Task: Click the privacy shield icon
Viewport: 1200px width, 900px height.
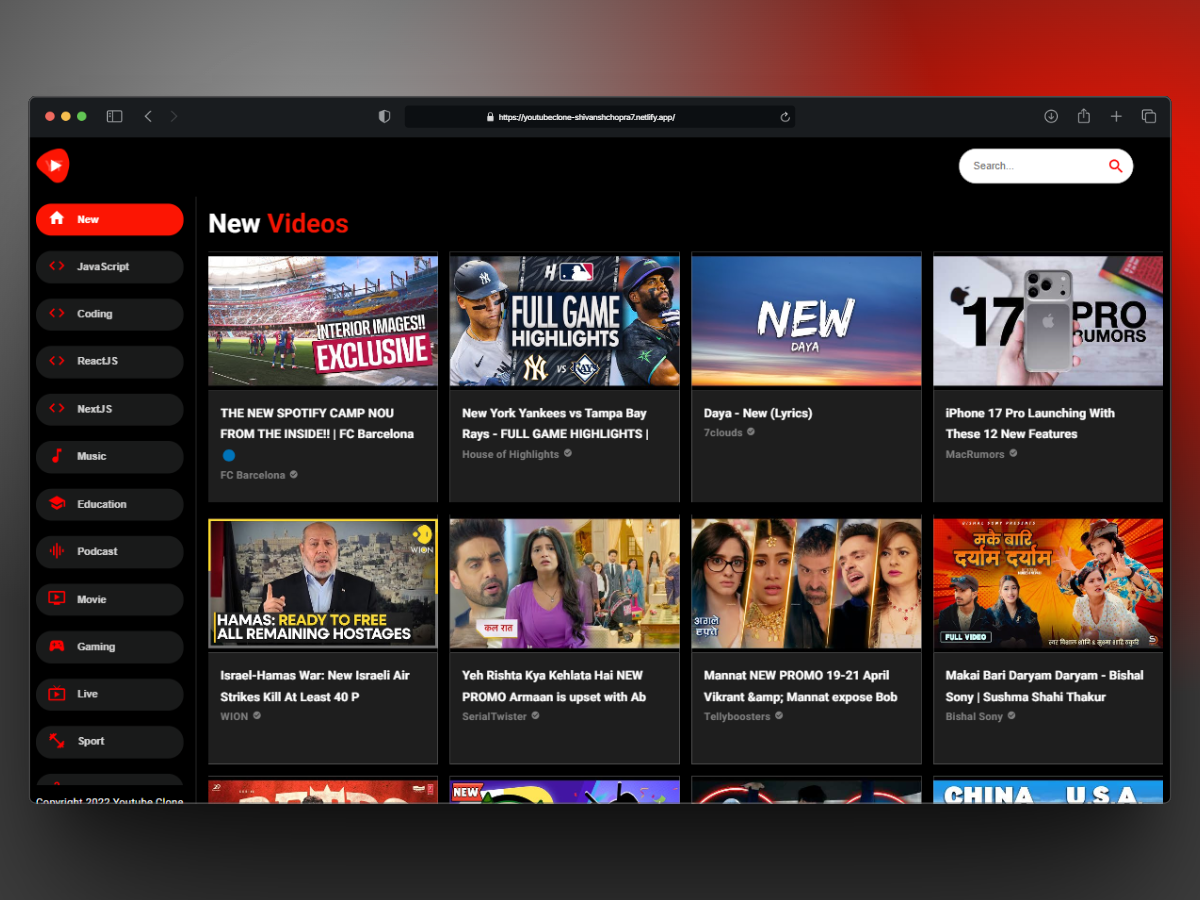Action: (x=384, y=116)
